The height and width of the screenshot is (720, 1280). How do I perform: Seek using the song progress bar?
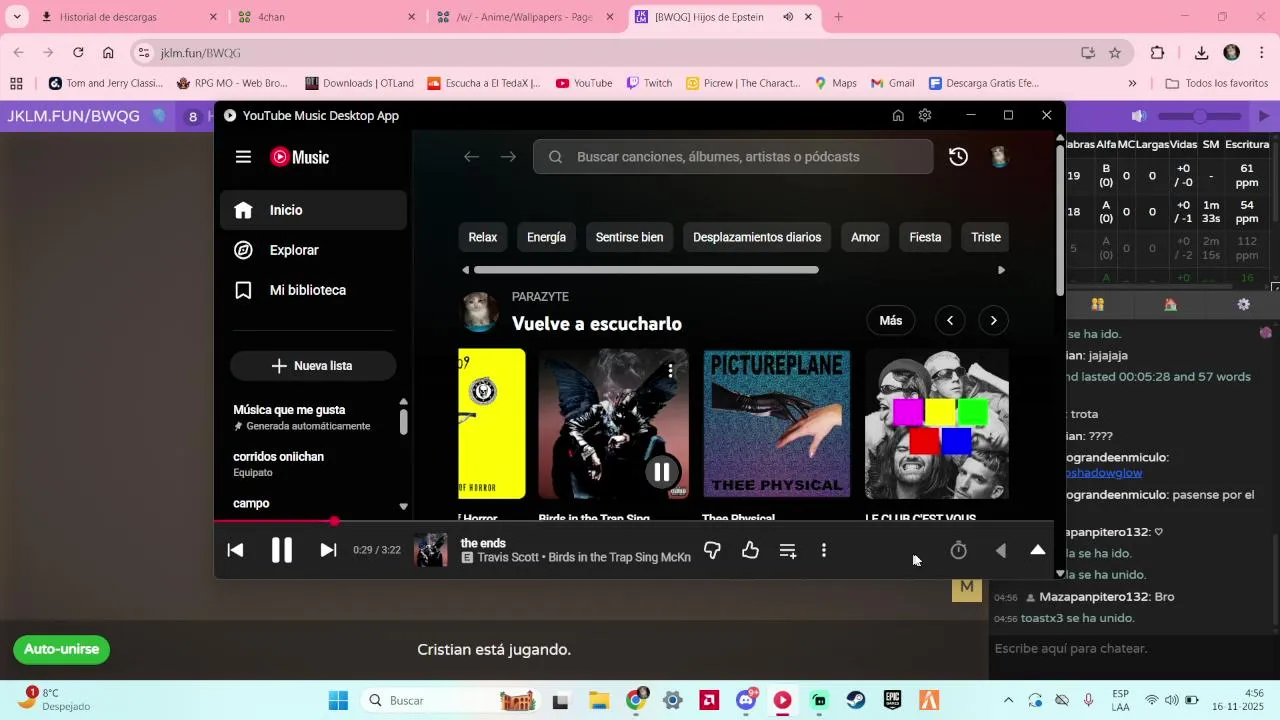[x=633, y=521]
